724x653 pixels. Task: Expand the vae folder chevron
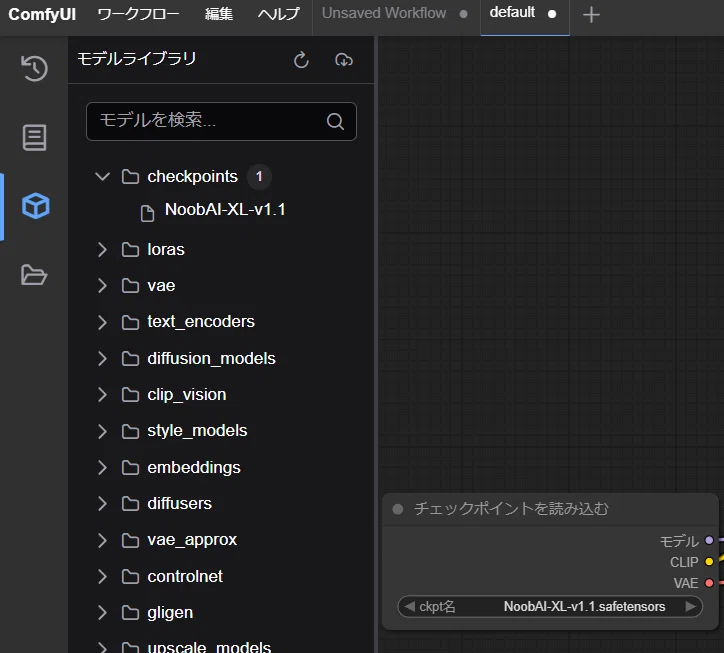(x=103, y=286)
